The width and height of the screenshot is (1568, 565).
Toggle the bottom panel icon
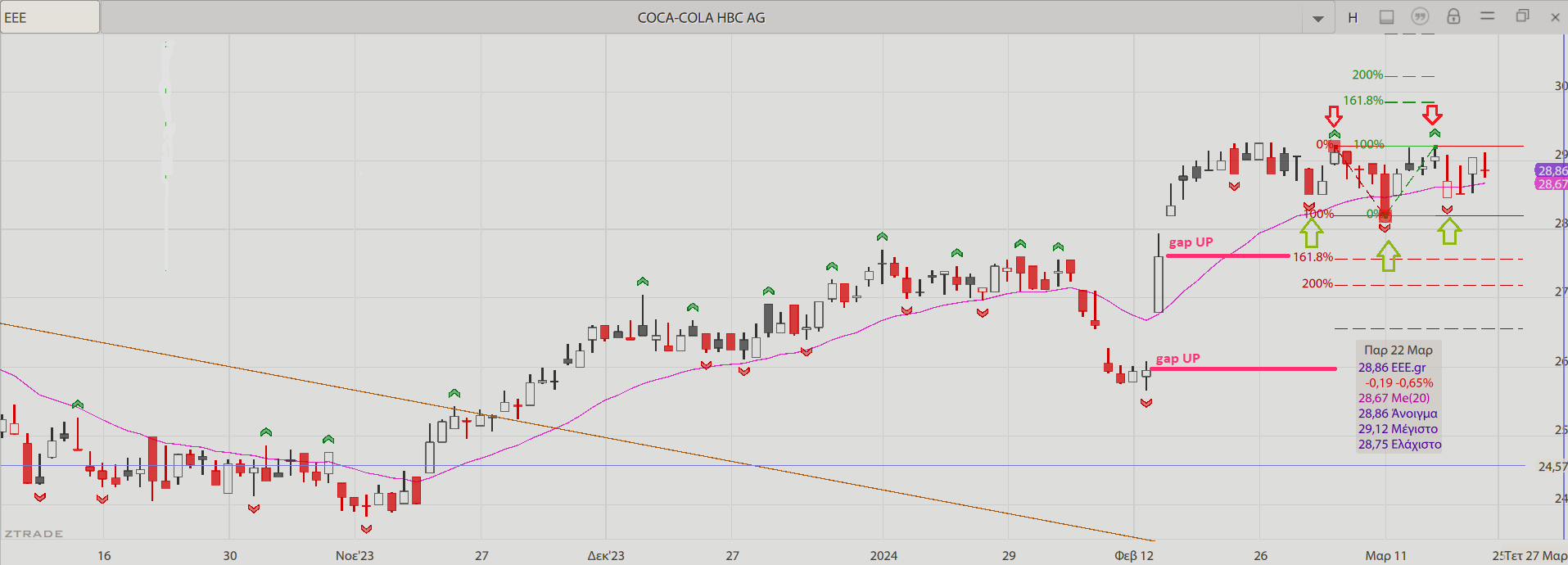click(1386, 17)
